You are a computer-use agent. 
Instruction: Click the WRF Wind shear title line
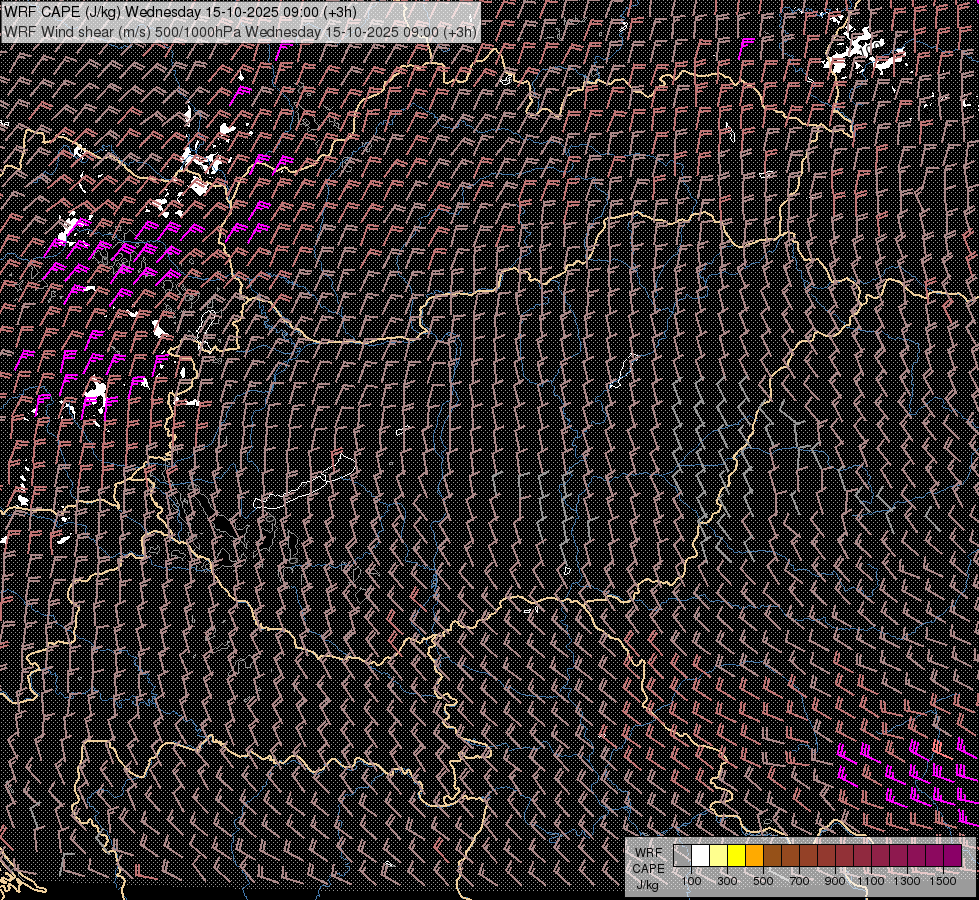click(240, 31)
